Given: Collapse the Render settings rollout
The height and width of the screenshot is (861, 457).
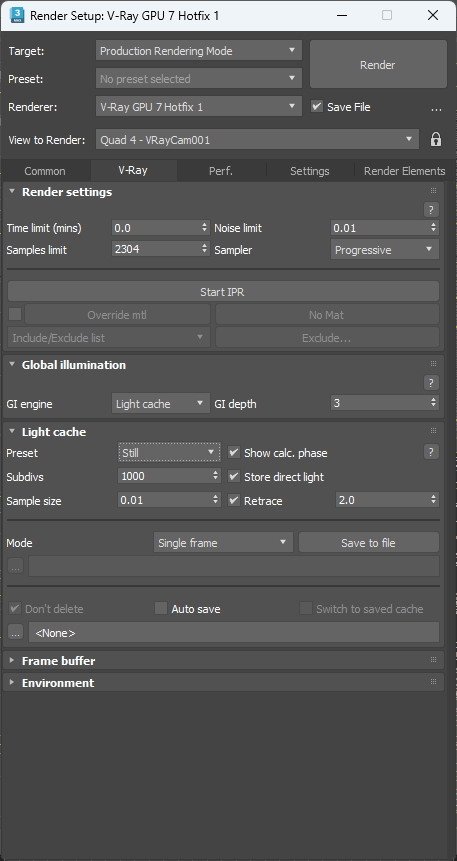Looking at the screenshot, I should (x=12, y=192).
